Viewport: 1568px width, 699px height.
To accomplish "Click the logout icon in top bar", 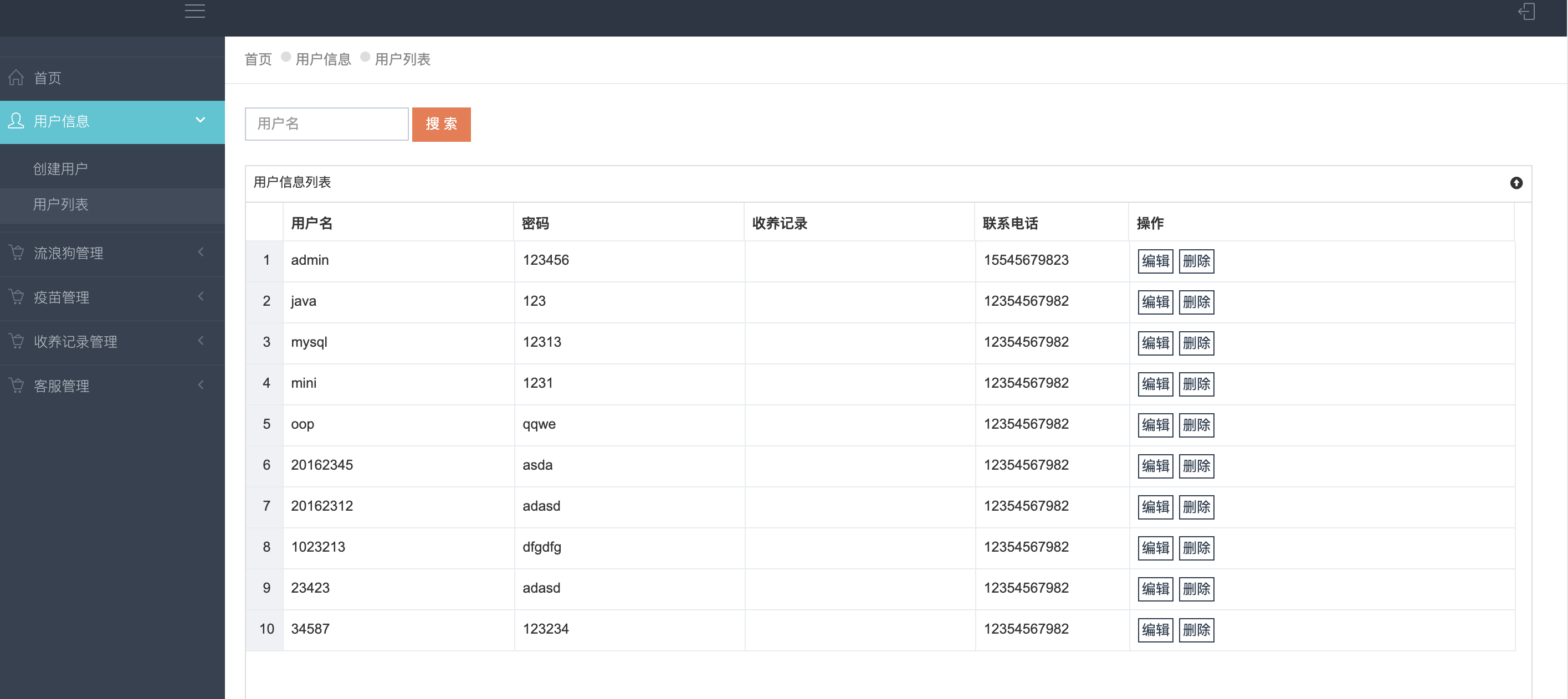I will (x=1526, y=11).
